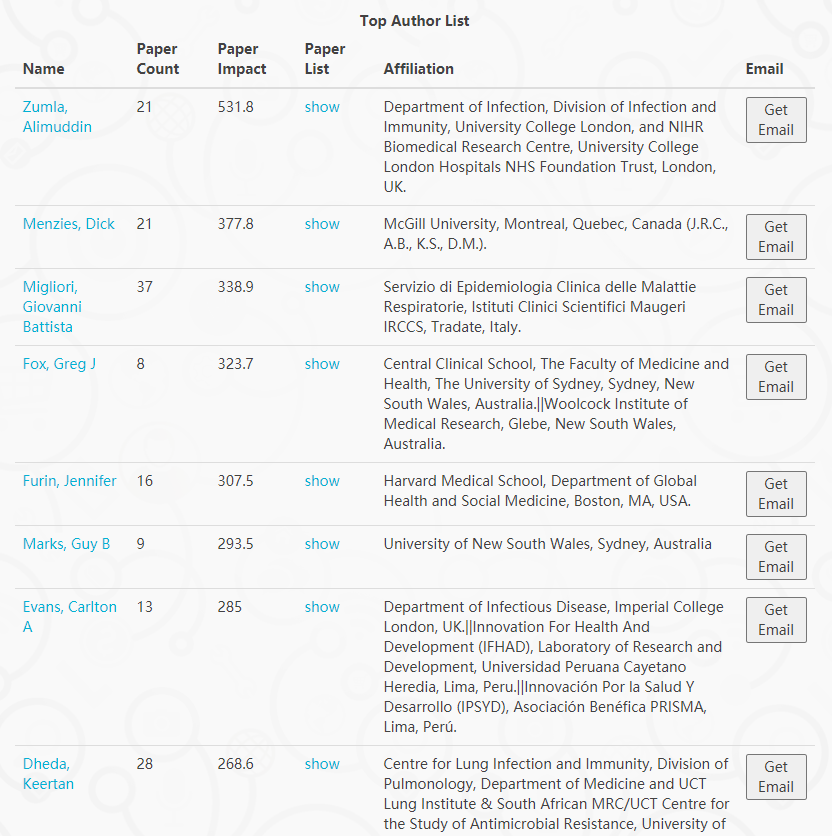Open Fox, Greg J author link
Image resolution: width=832 pixels, height=836 pixels.
point(59,364)
